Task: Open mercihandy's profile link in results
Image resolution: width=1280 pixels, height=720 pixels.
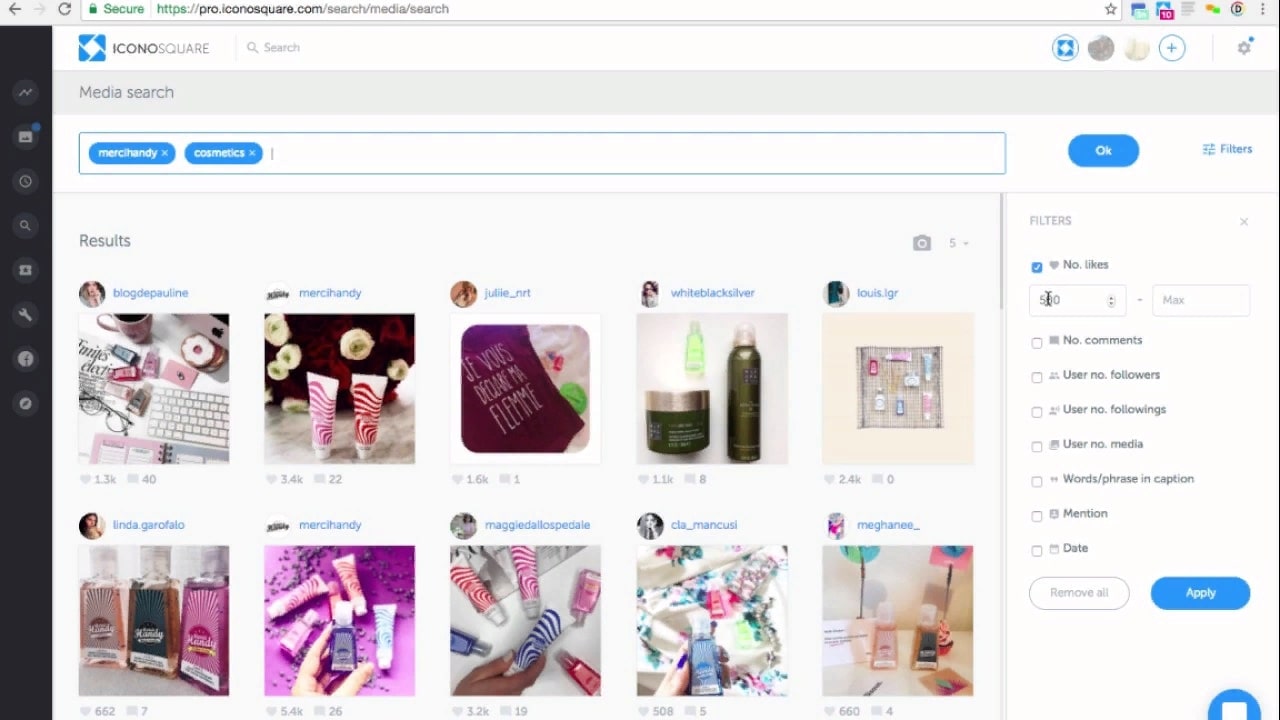Action: (x=330, y=292)
